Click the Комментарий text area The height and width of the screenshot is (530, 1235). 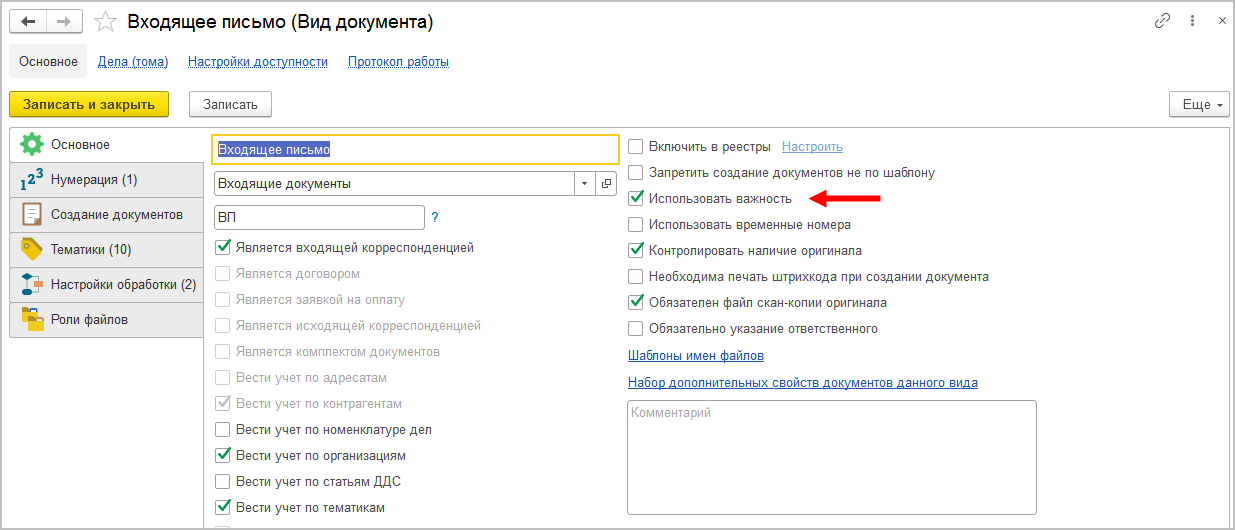click(x=831, y=457)
